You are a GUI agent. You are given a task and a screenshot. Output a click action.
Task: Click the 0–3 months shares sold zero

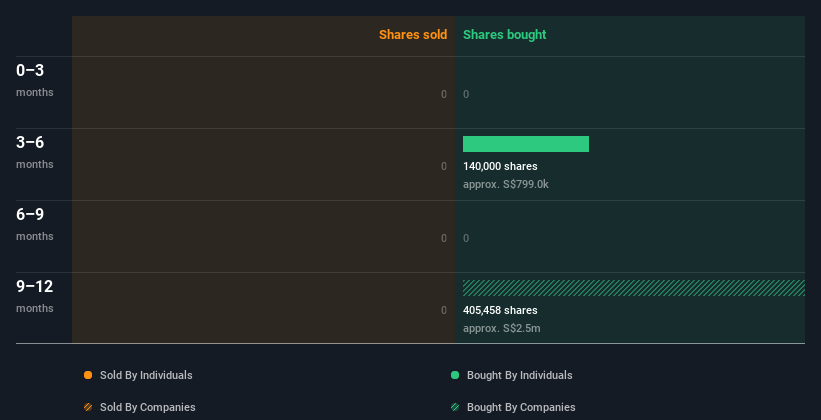(444, 94)
